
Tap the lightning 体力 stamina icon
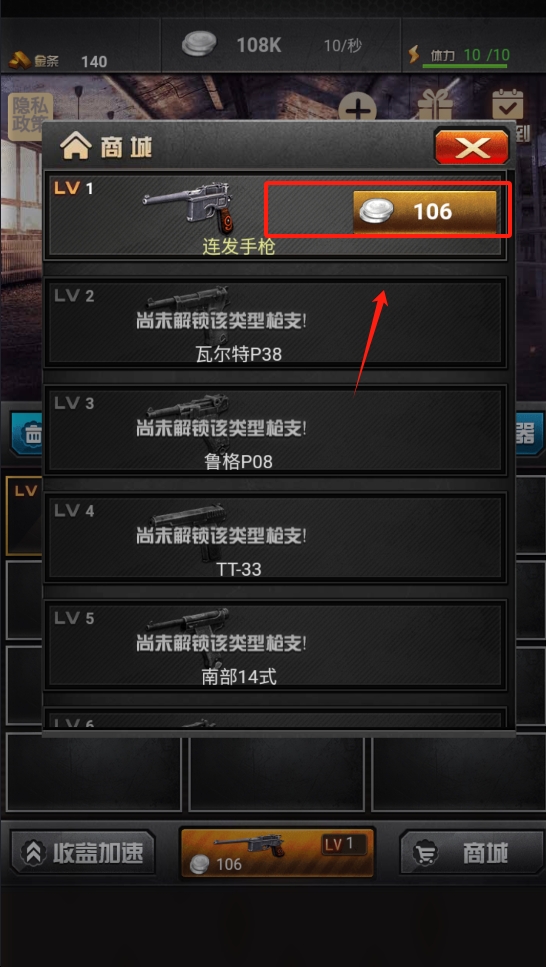coord(414,55)
